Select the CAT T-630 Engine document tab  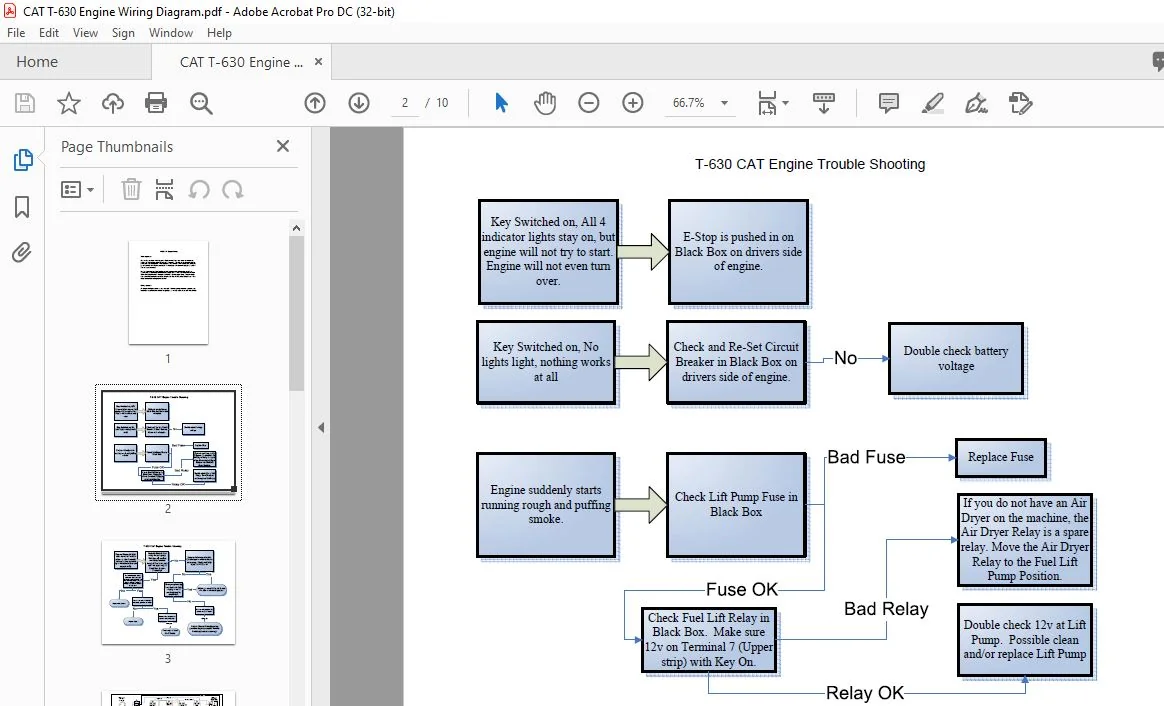pyautogui.click(x=241, y=62)
